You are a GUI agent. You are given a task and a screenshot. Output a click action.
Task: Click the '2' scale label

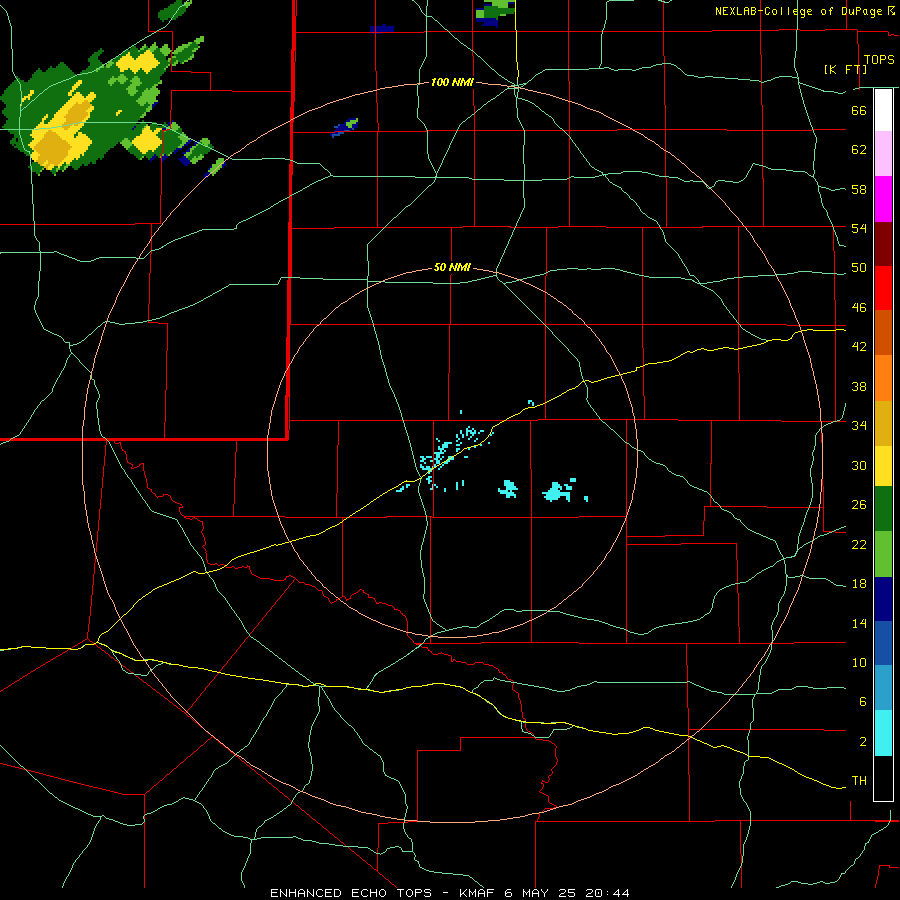[862, 742]
